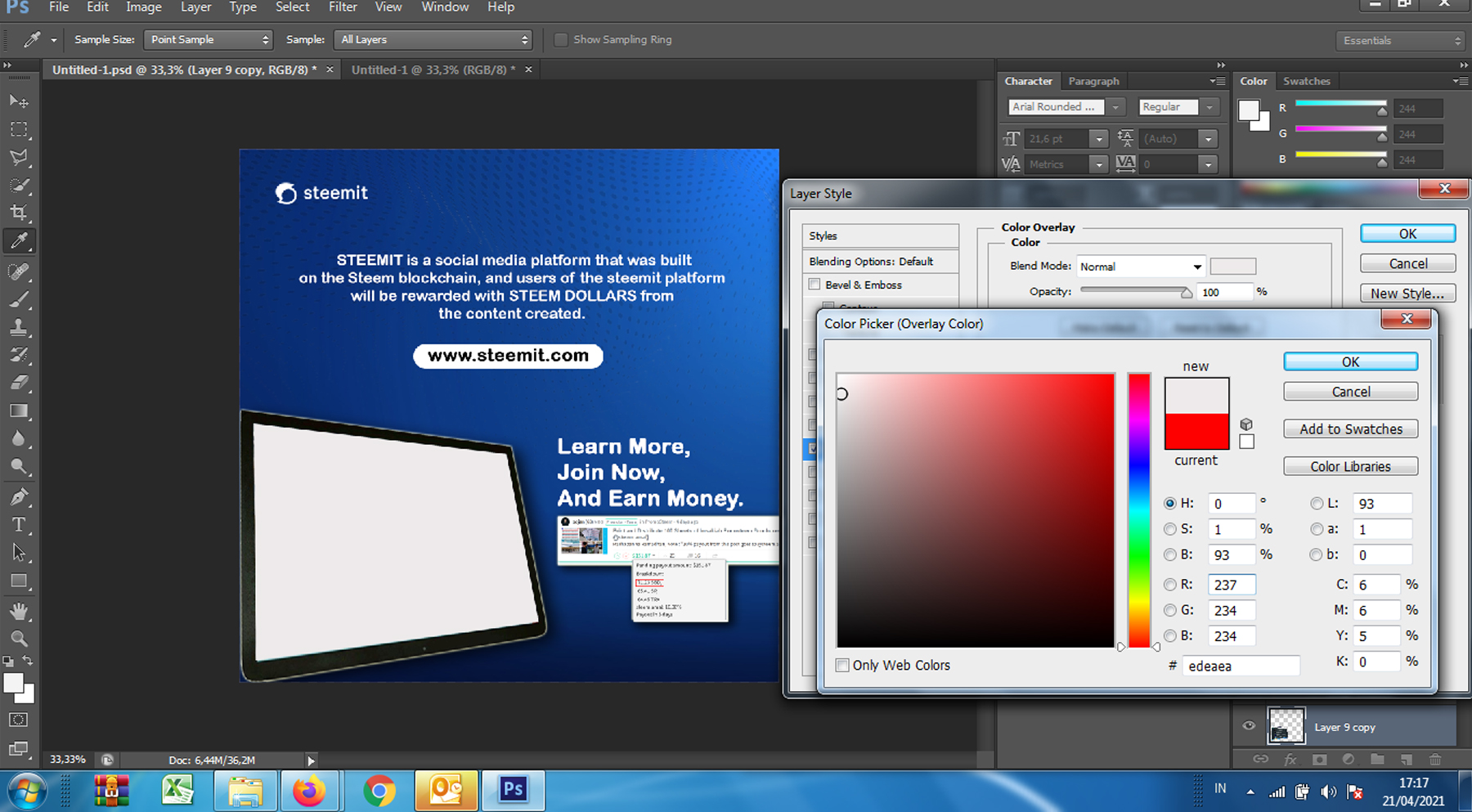Select the Lasso tool

[19, 157]
